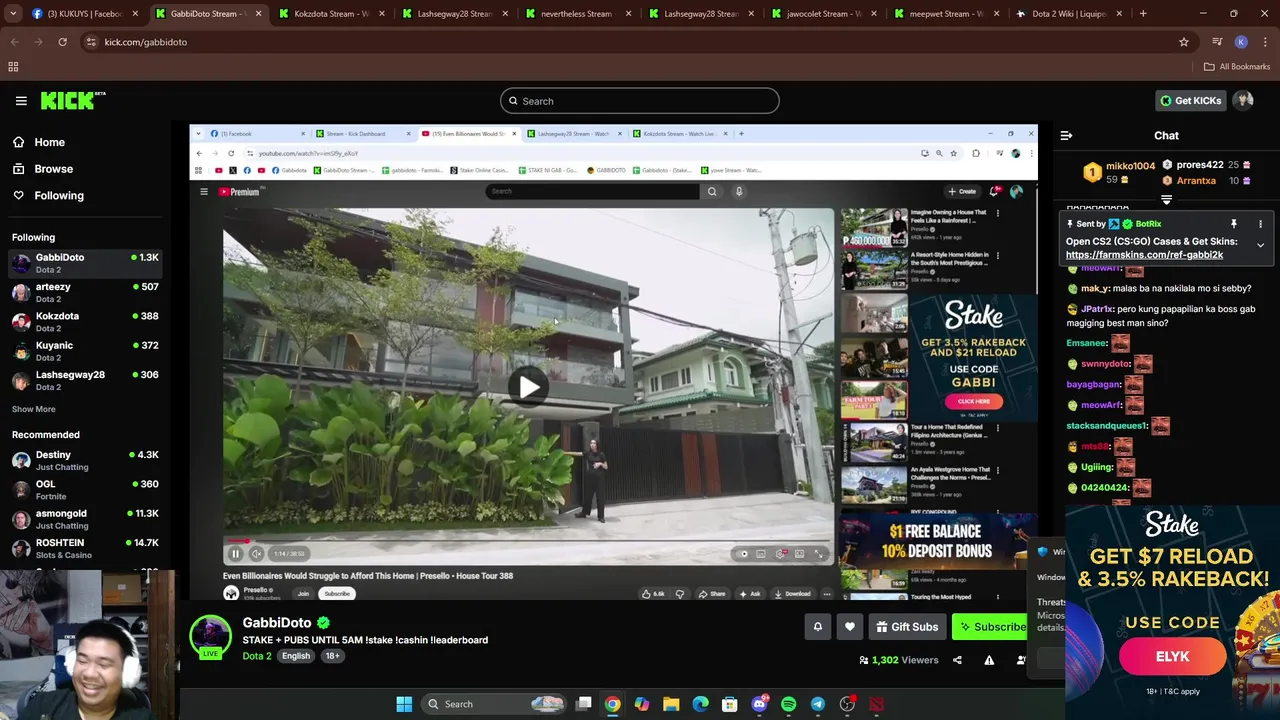This screenshot has width=1280, height=720.
Task: Unpin the BotRix pinned message
Action: pyautogui.click(x=1234, y=224)
